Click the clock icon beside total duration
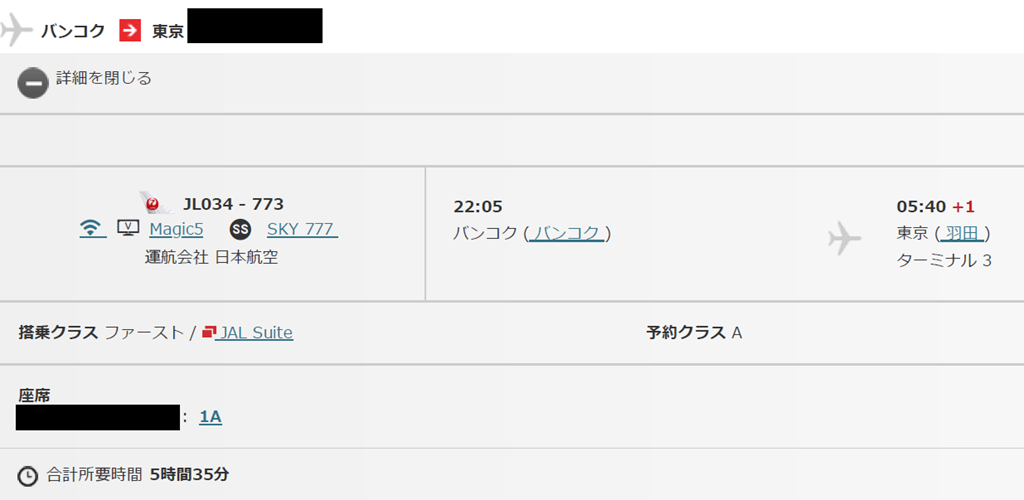Screen dimensions: 1024x500 tap(27, 476)
